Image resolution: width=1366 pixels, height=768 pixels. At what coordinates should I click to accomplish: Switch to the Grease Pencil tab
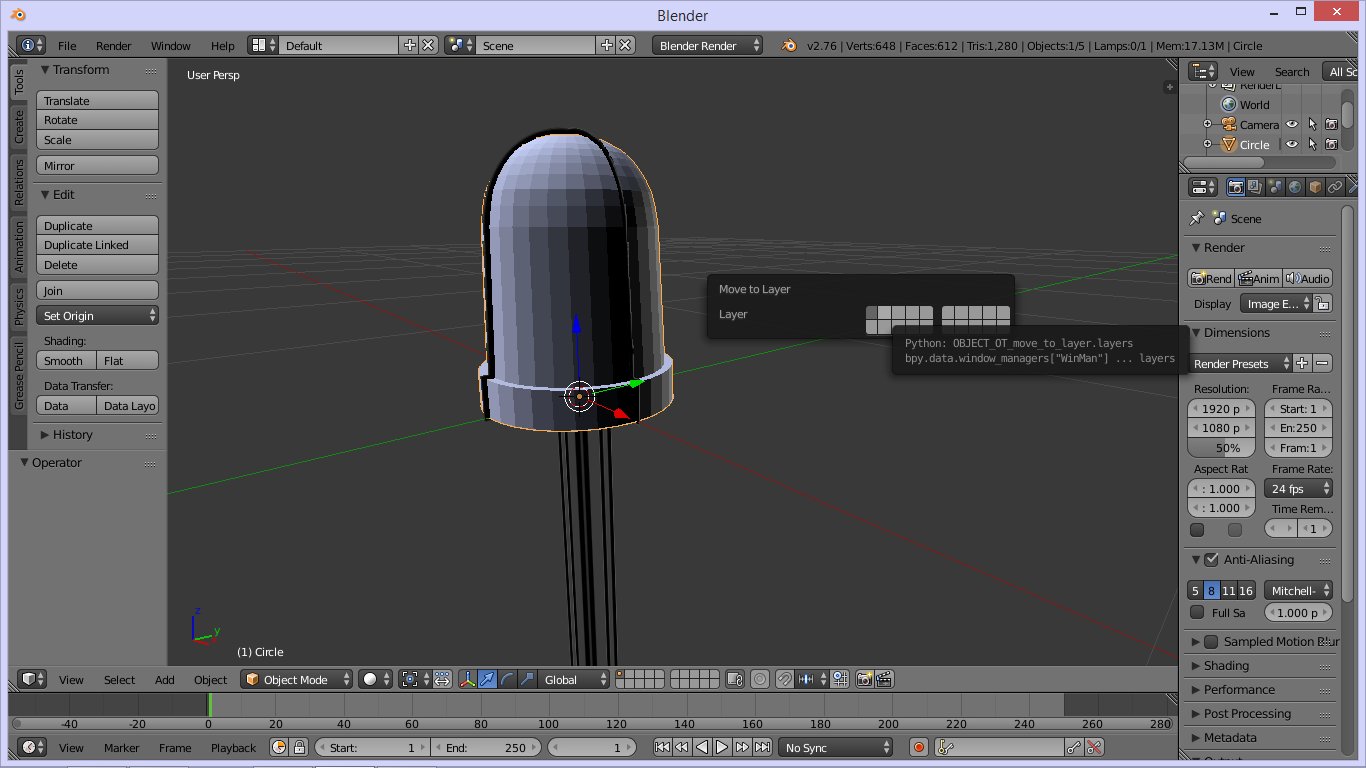point(18,375)
